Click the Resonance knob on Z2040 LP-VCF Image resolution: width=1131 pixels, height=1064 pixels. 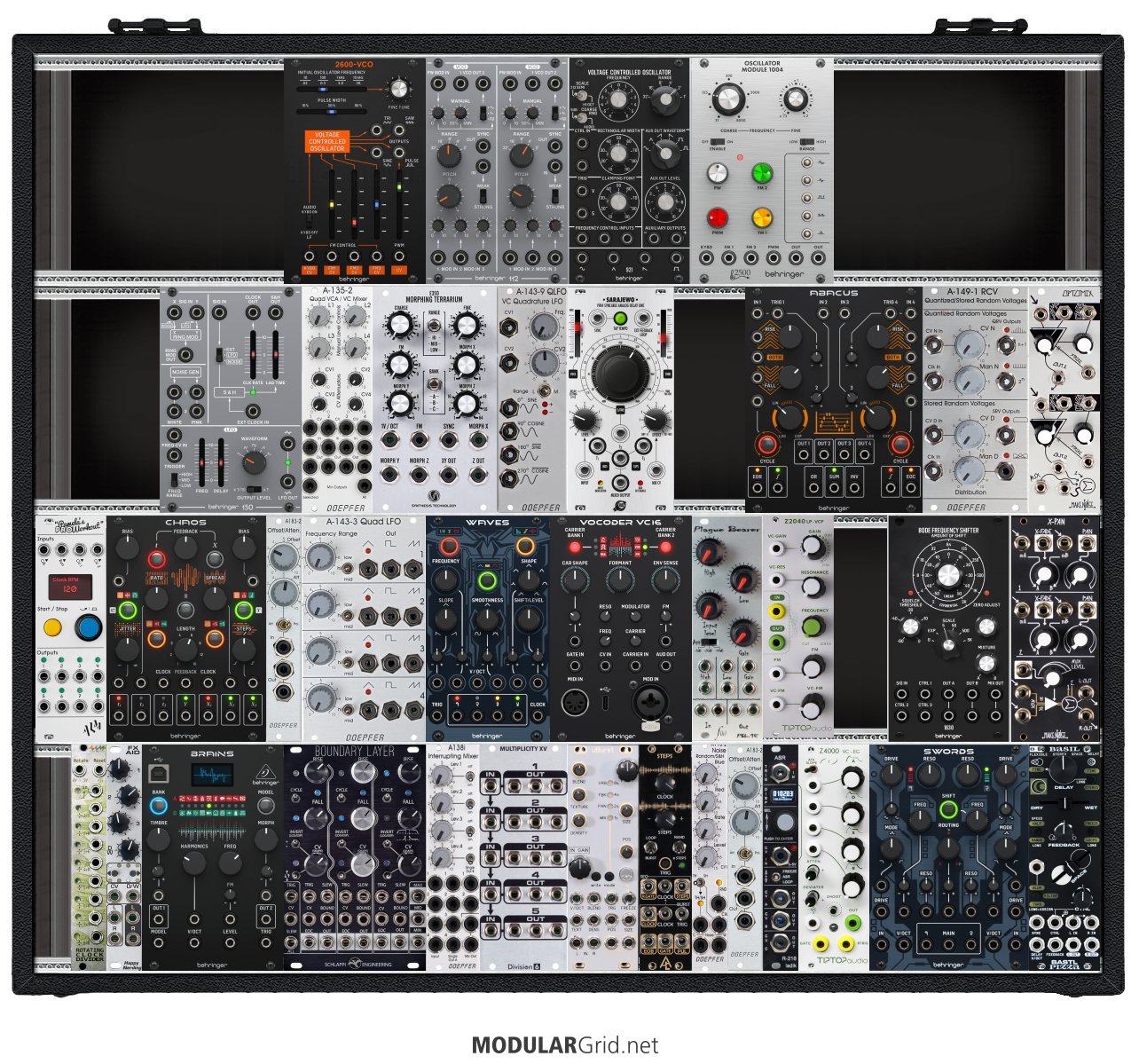tap(813, 586)
